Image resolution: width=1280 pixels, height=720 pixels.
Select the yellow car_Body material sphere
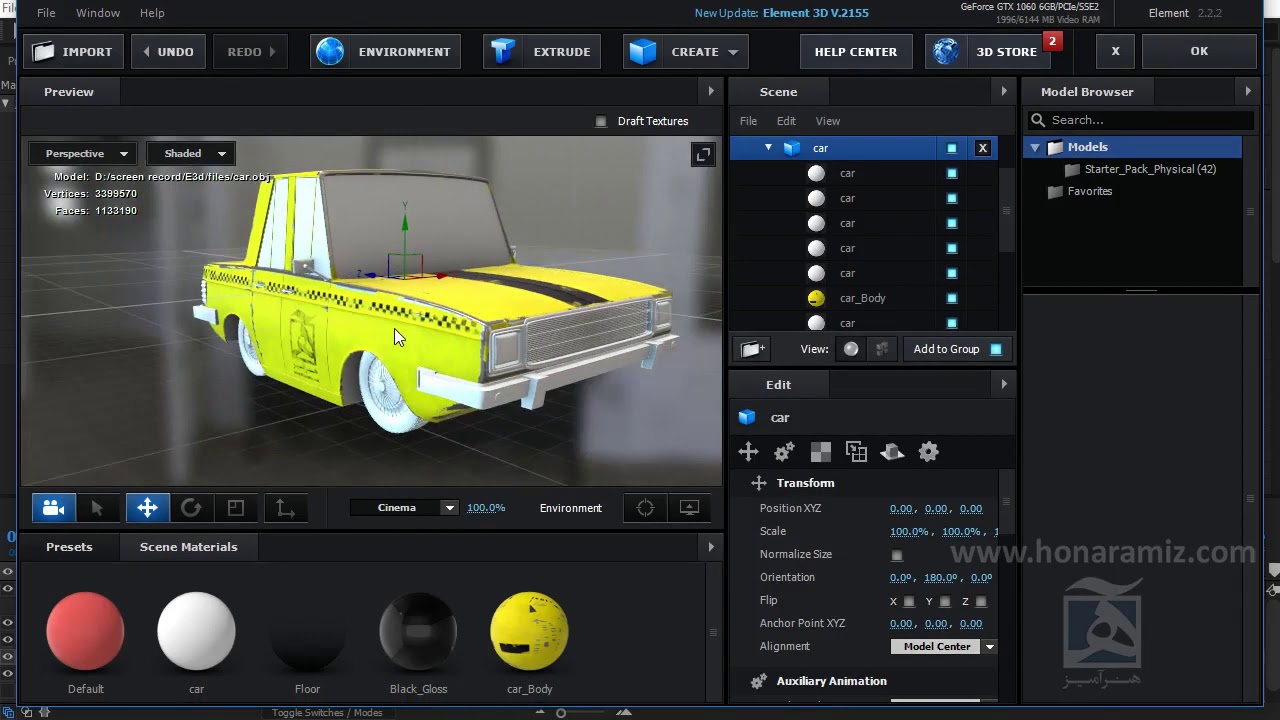pos(529,631)
